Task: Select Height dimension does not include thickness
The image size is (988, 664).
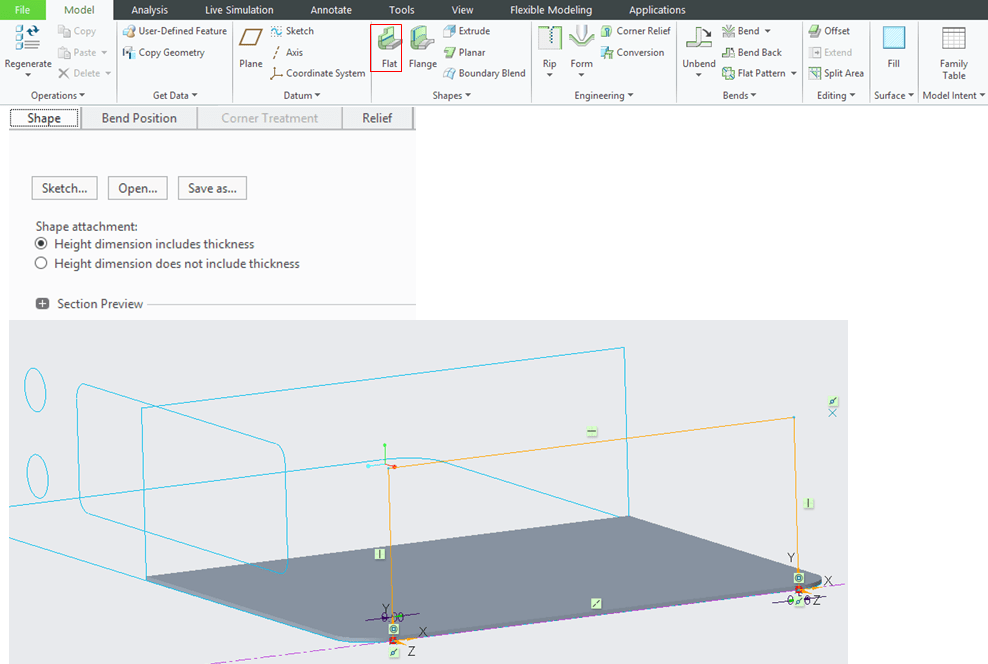Action: pos(41,264)
